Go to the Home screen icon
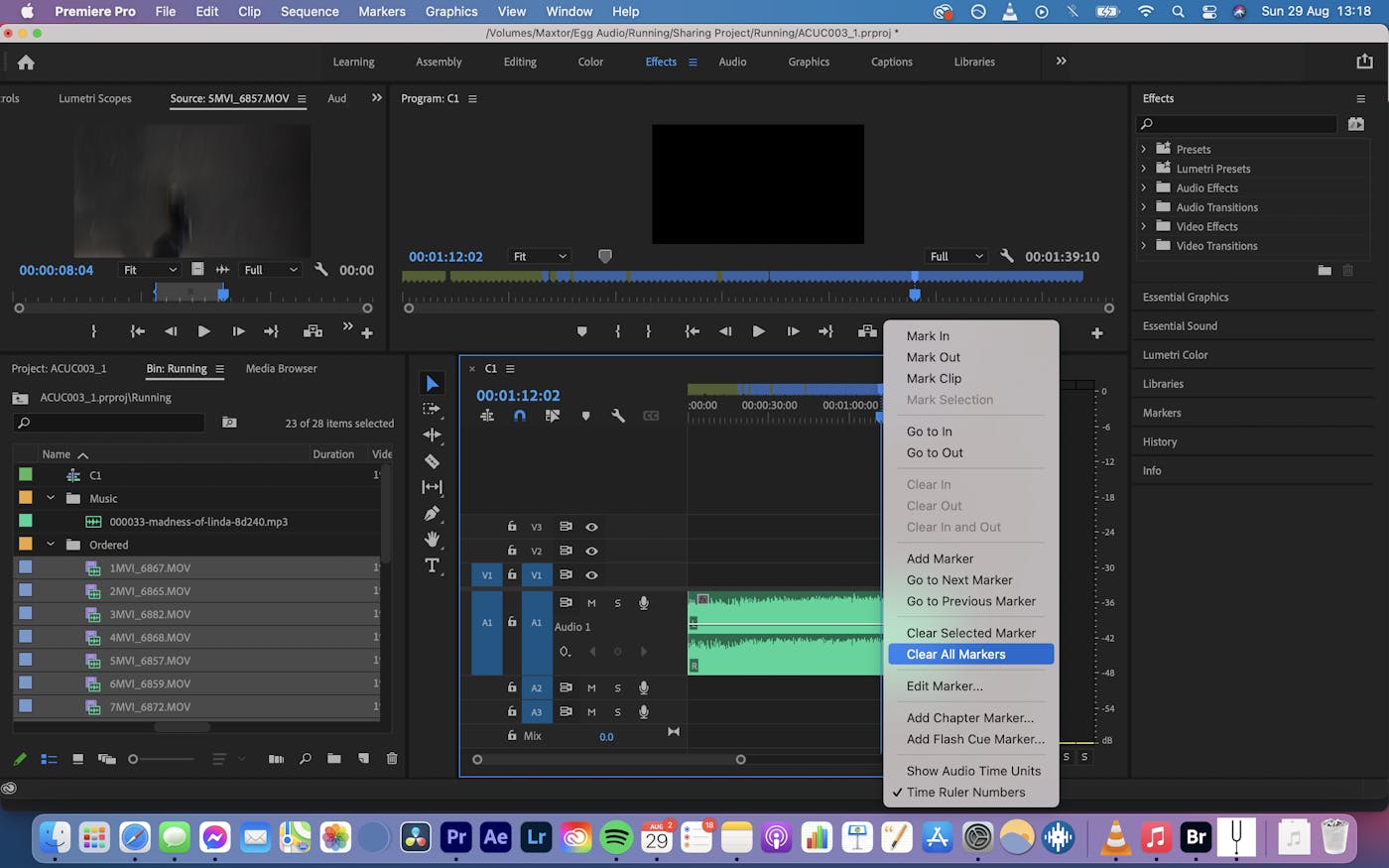Viewport: 1389px width, 868px height. (26, 62)
